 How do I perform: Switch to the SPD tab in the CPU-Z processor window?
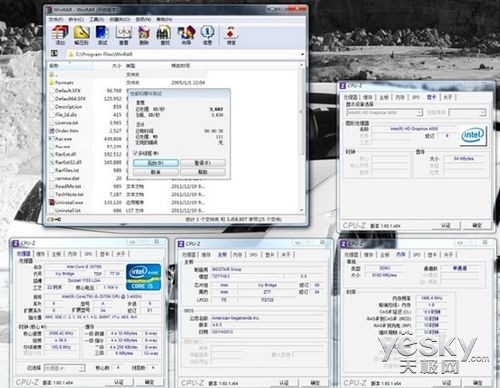pyautogui.click(x=88, y=254)
